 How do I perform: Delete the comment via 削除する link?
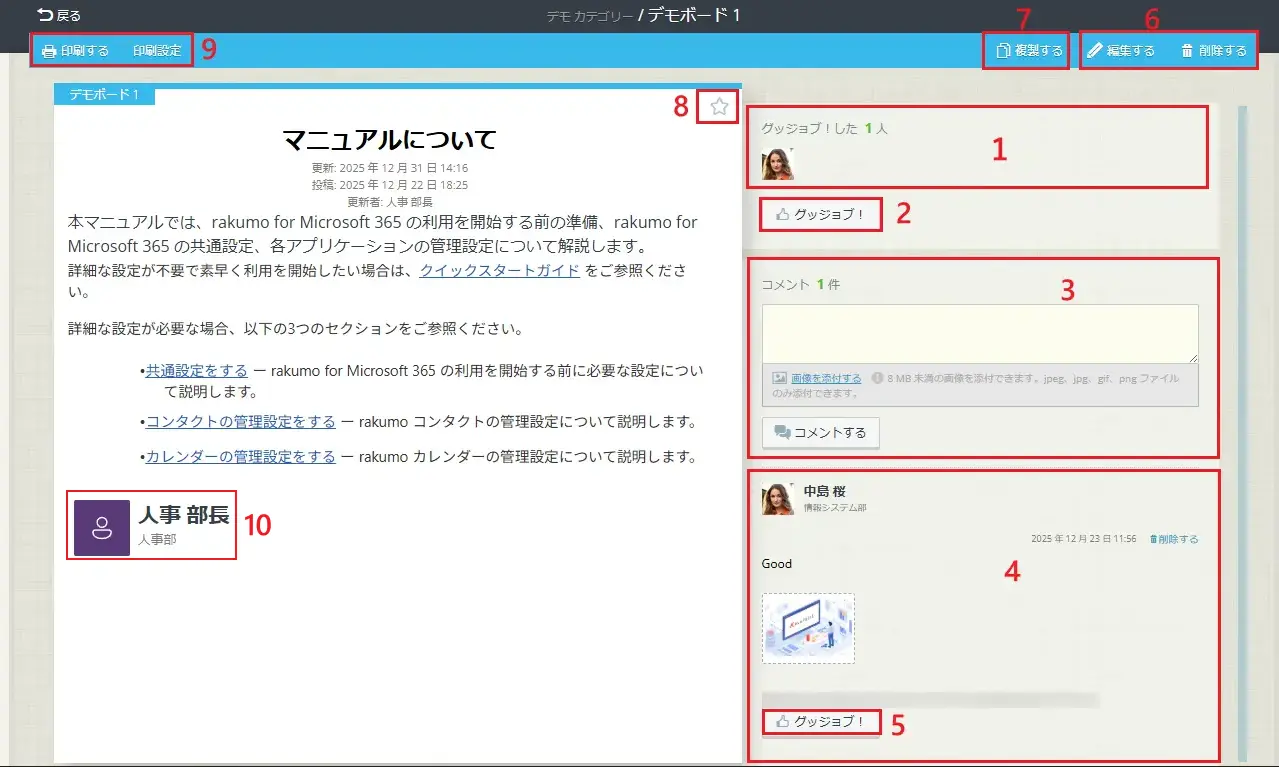[1174, 539]
